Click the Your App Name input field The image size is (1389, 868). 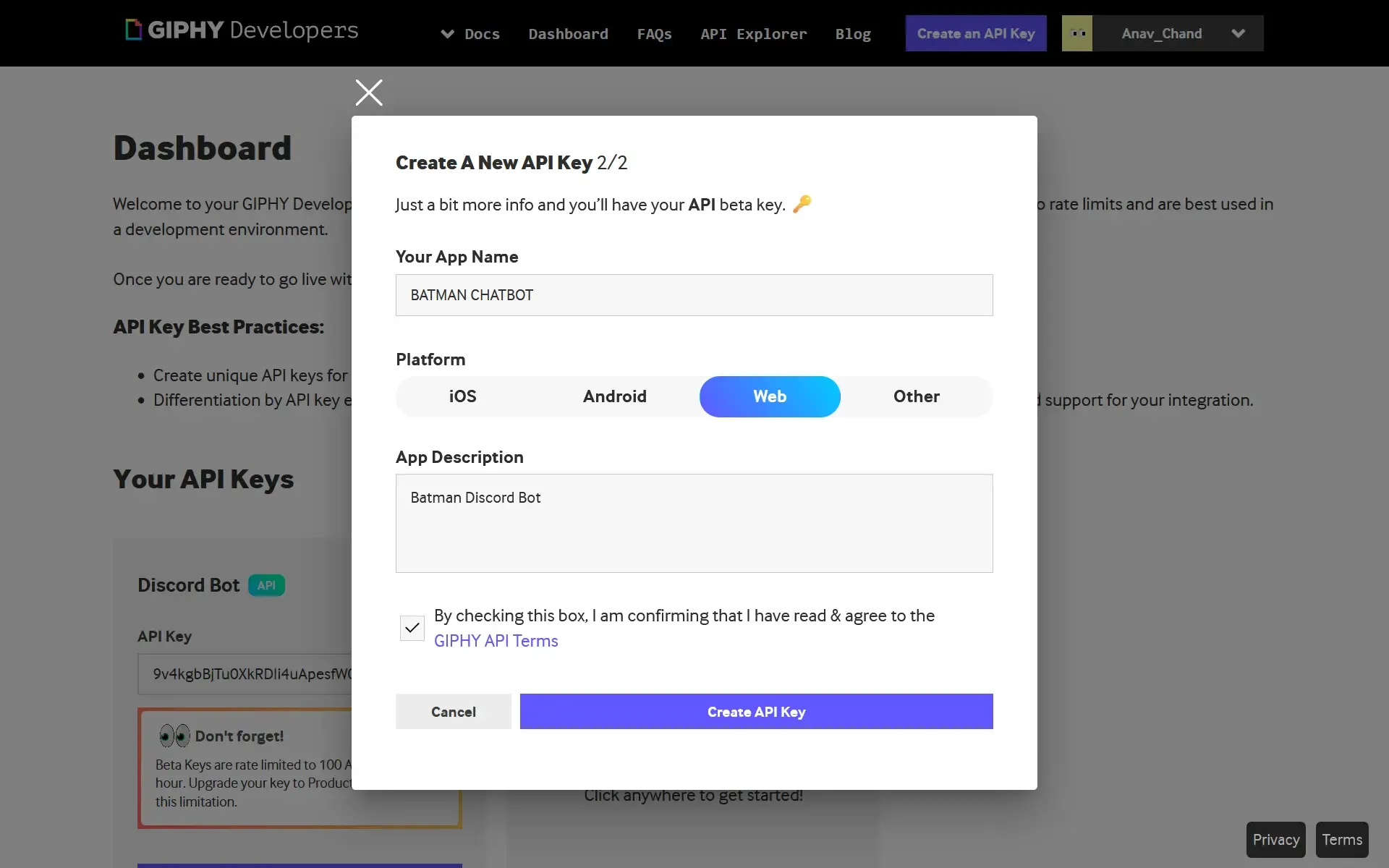point(694,294)
